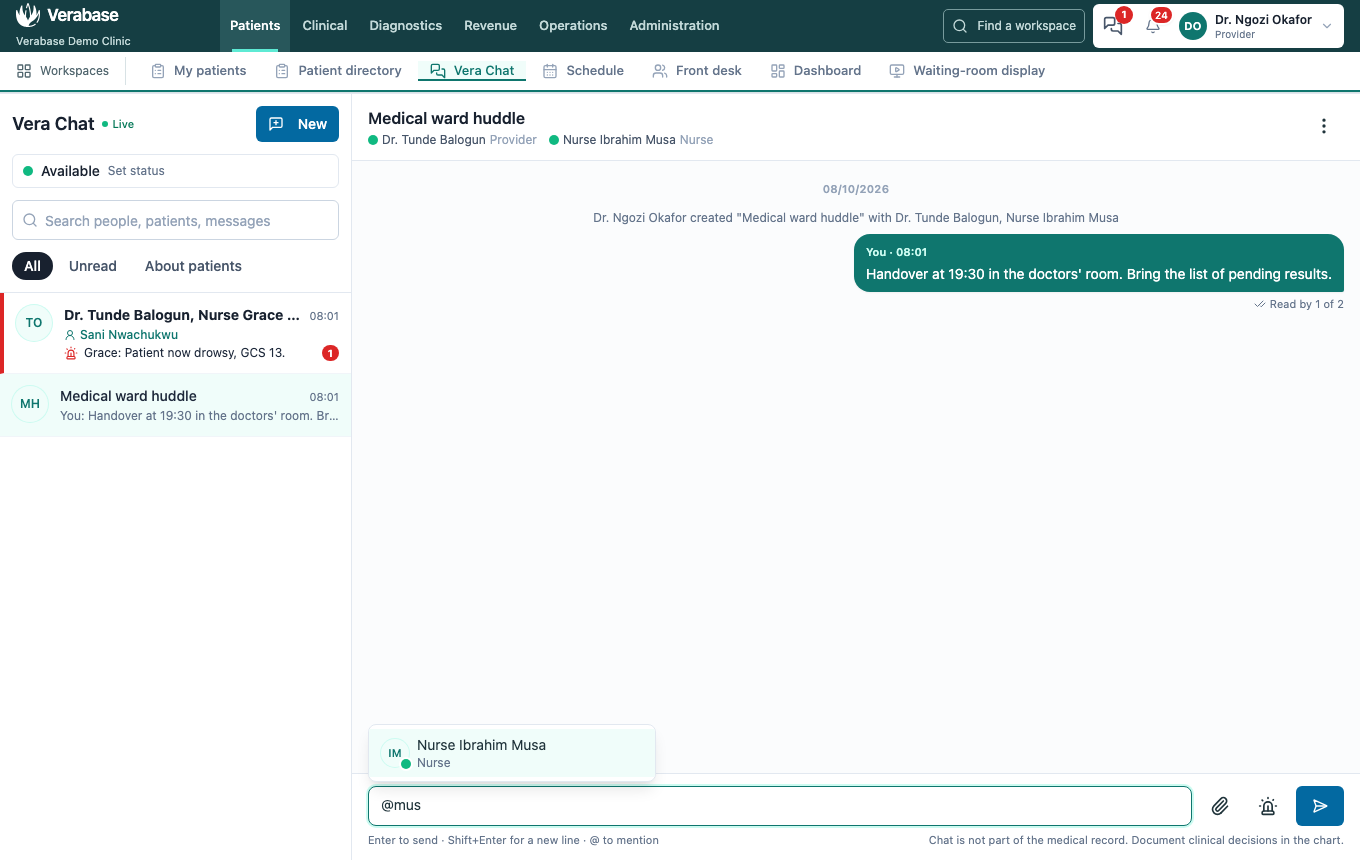The height and width of the screenshot is (860, 1360).
Task: Open the chat messages icon in header
Action: (1113, 26)
